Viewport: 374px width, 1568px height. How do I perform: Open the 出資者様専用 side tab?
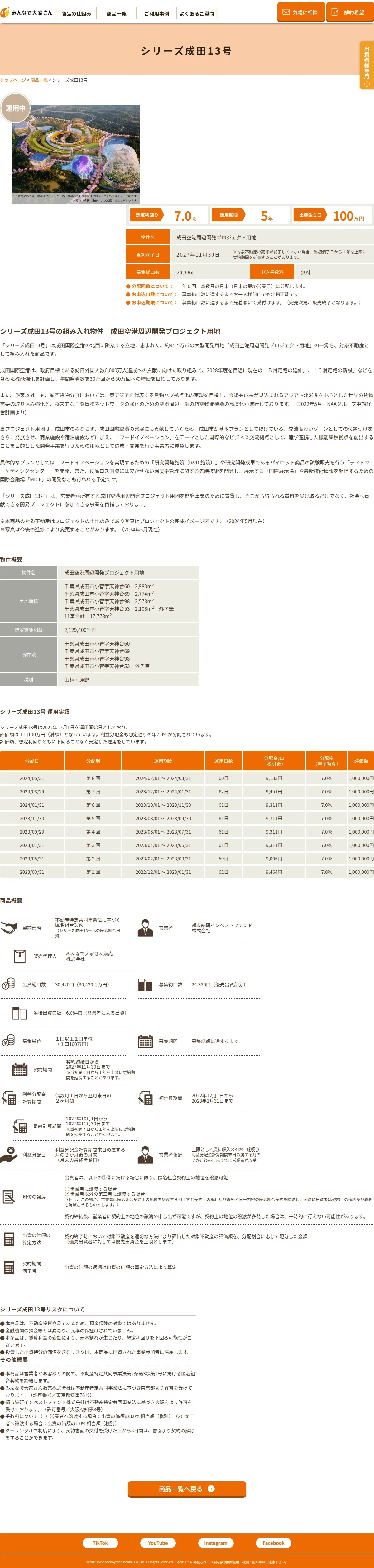pyautogui.click(x=367, y=65)
